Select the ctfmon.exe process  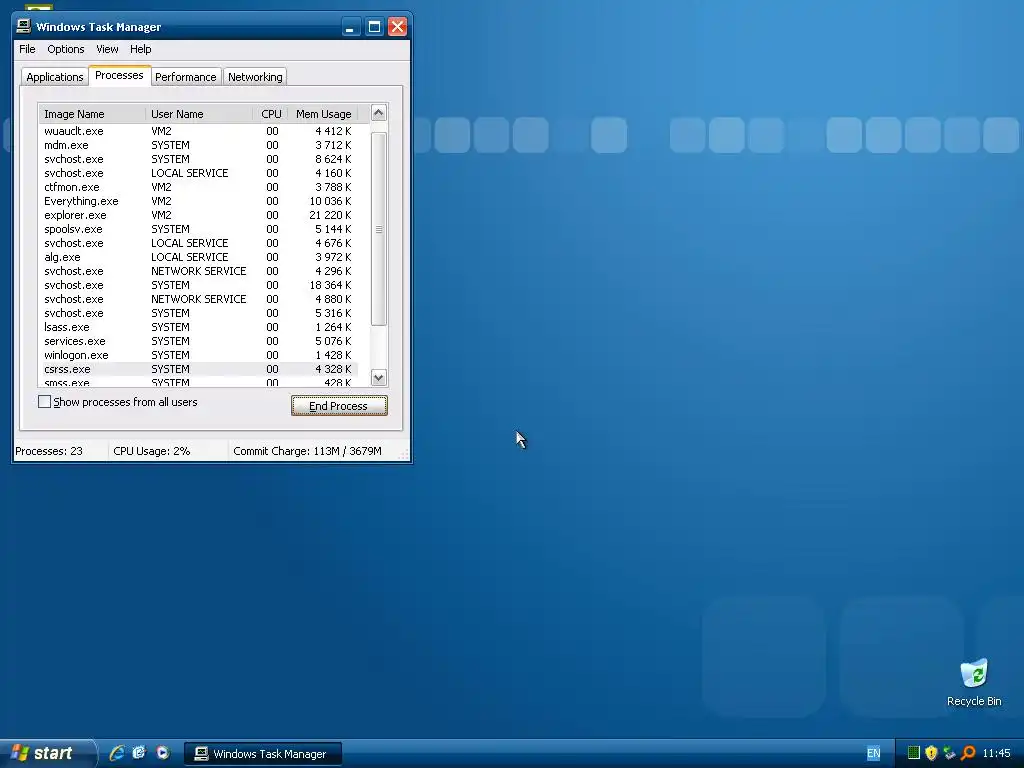(199, 187)
